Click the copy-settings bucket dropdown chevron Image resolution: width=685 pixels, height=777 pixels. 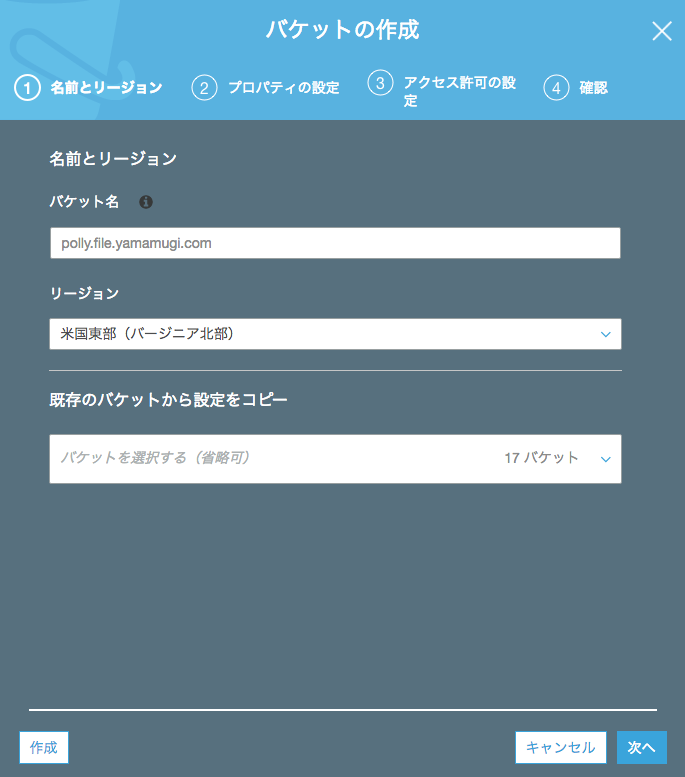tap(605, 459)
